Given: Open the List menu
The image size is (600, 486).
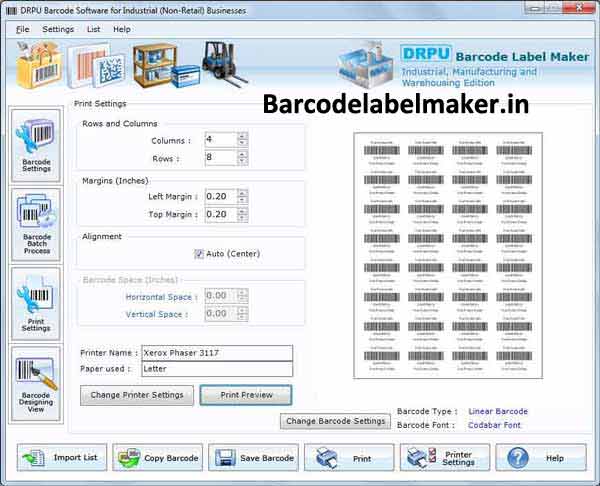Looking at the screenshot, I should point(93,29).
